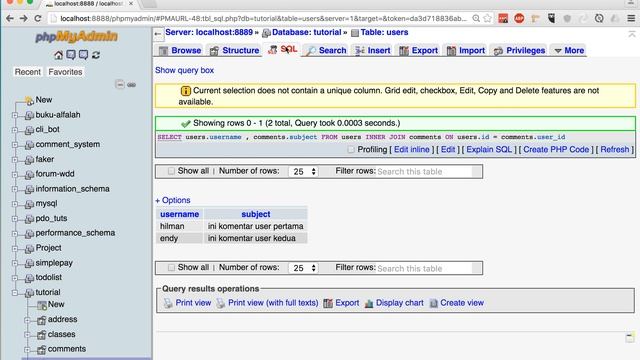The image size is (640, 360).
Task: Click the reload navigation panel icon
Action: [x=96, y=55]
